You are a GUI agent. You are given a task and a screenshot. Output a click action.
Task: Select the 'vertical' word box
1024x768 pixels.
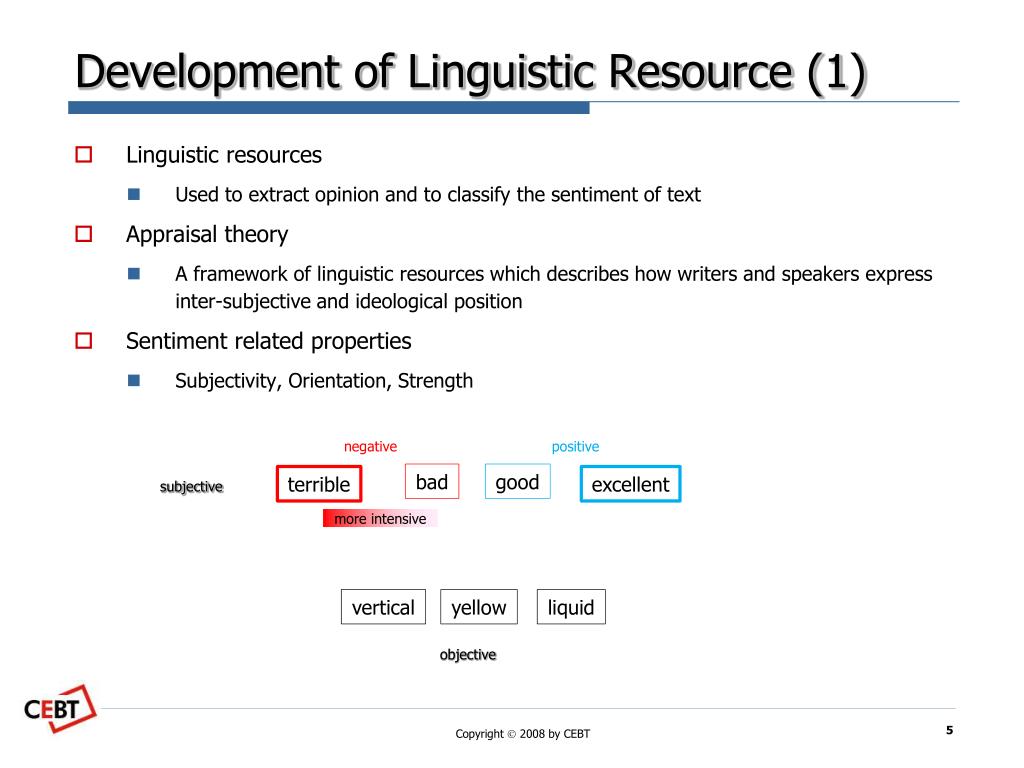click(383, 607)
